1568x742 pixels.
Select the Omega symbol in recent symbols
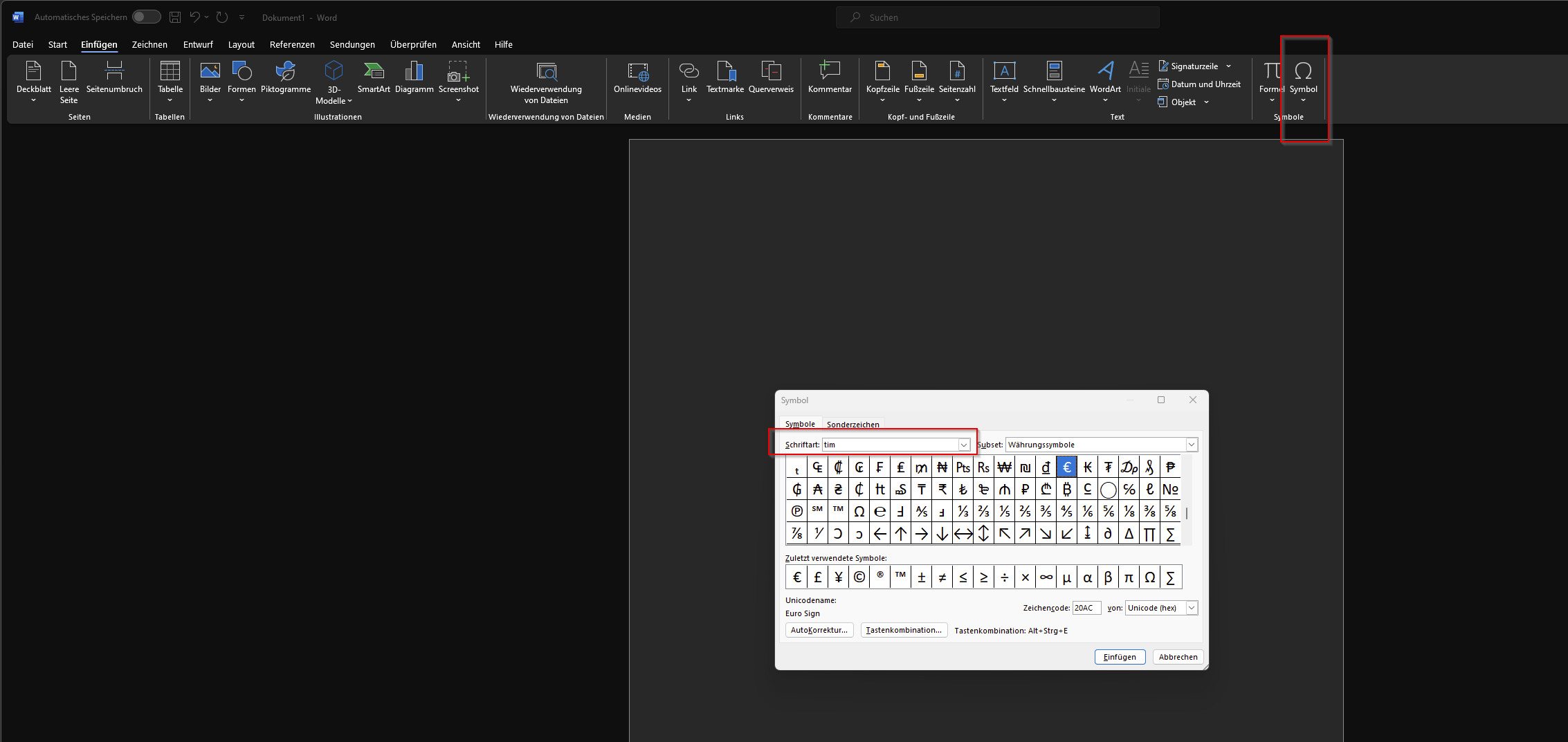pyautogui.click(x=1149, y=577)
